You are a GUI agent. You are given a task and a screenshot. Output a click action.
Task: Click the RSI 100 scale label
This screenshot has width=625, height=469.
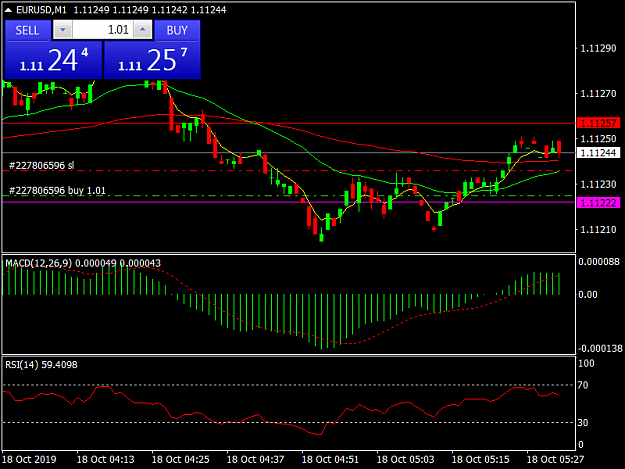[x=586, y=363]
